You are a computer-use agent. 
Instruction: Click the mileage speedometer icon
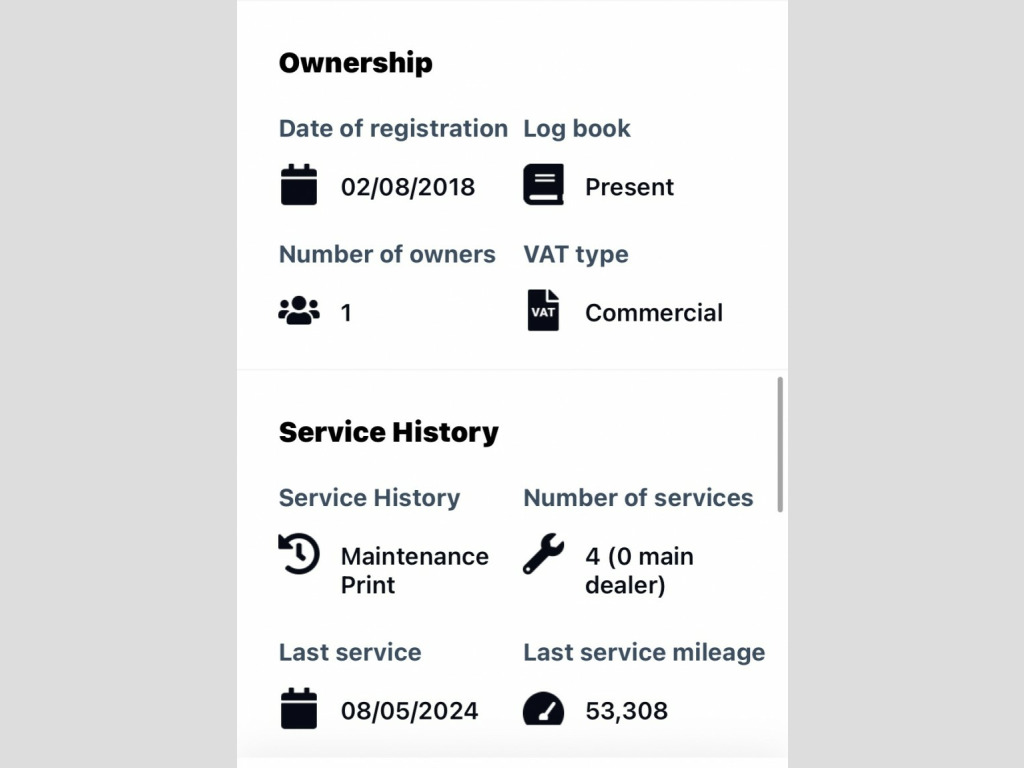pos(543,709)
